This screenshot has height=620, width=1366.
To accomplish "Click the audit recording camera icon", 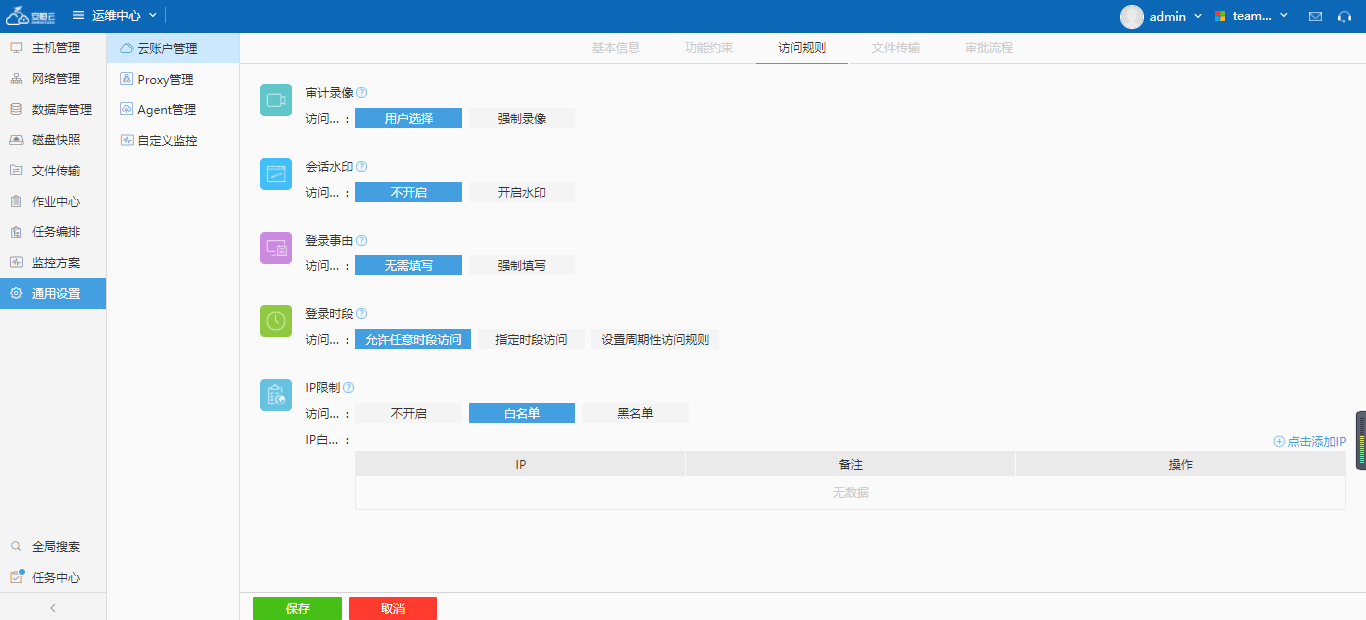I will pyautogui.click(x=276, y=100).
